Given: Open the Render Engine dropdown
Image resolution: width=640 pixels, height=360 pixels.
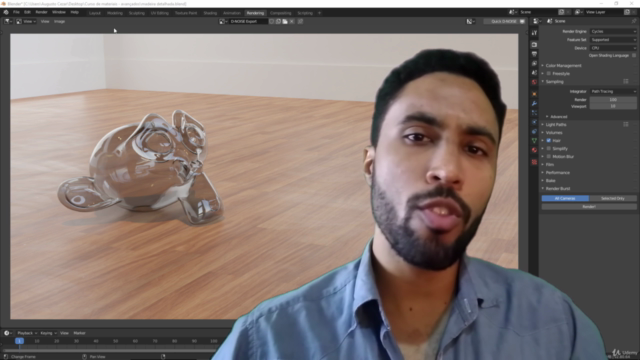Looking at the screenshot, I should tap(613, 31).
